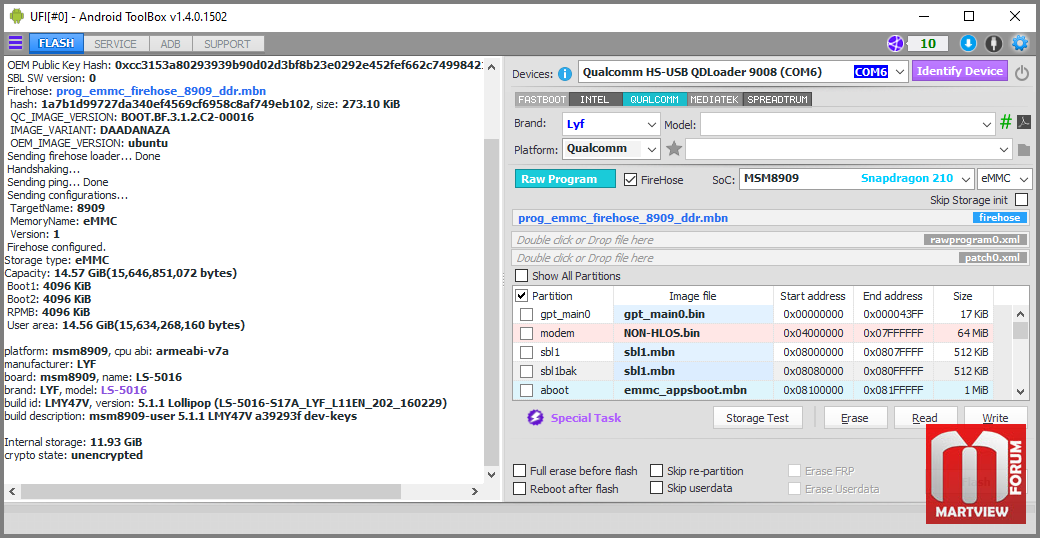Viewport: 1040px width, 538px height.
Task: Select the QUALCOMM mode tab
Action: coord(654,100)
